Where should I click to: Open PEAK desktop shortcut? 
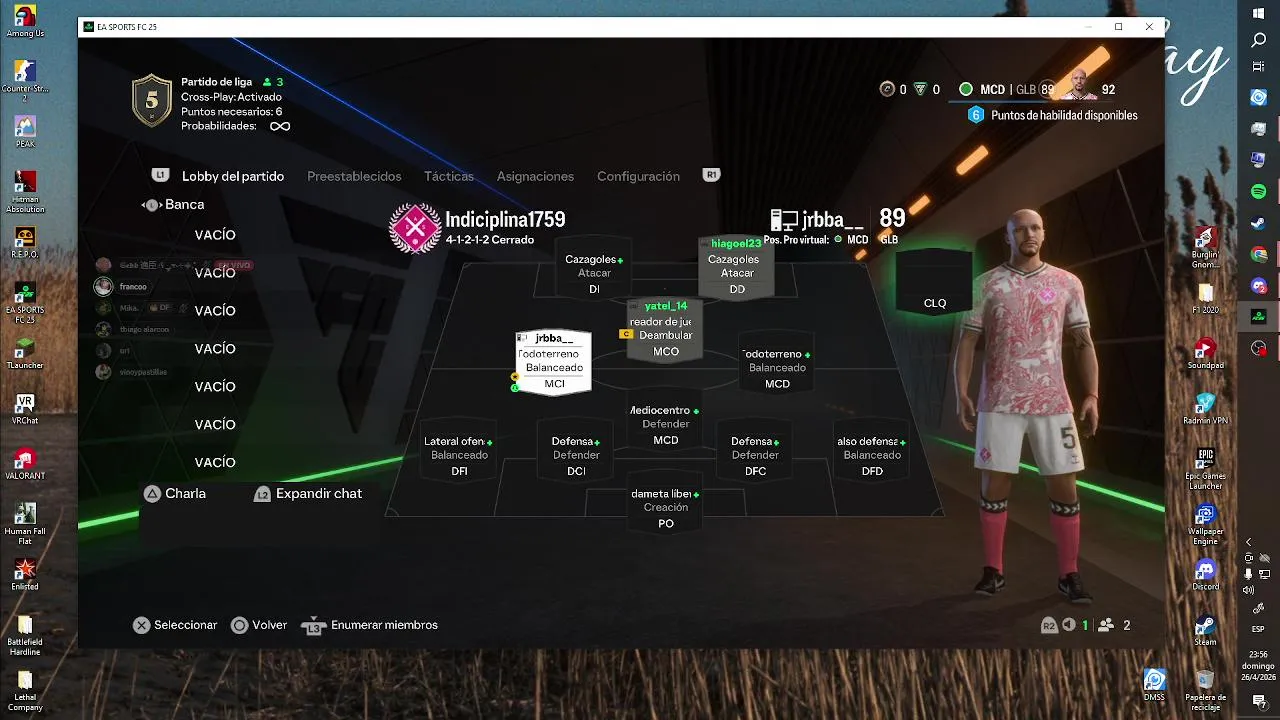click(25, 132)
